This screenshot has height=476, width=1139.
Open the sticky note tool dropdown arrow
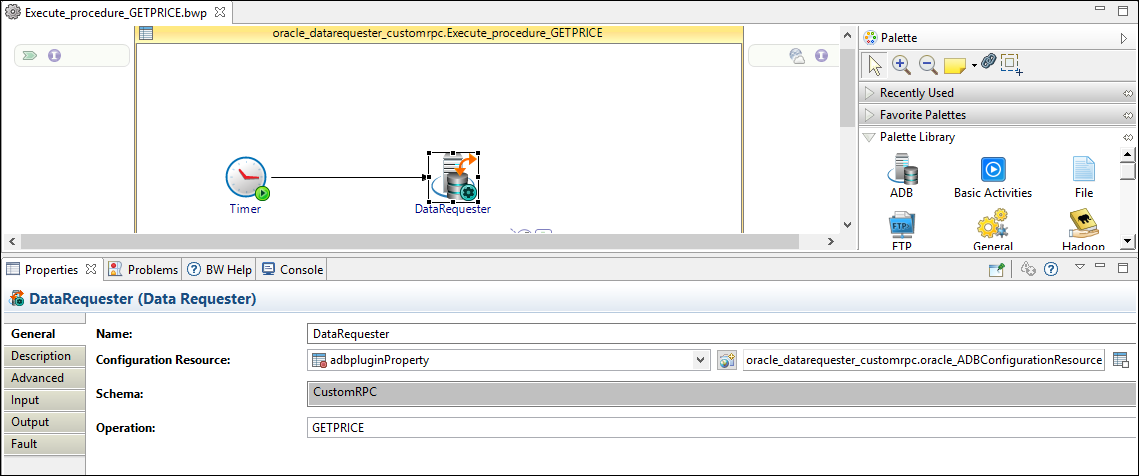coord(973,66)
